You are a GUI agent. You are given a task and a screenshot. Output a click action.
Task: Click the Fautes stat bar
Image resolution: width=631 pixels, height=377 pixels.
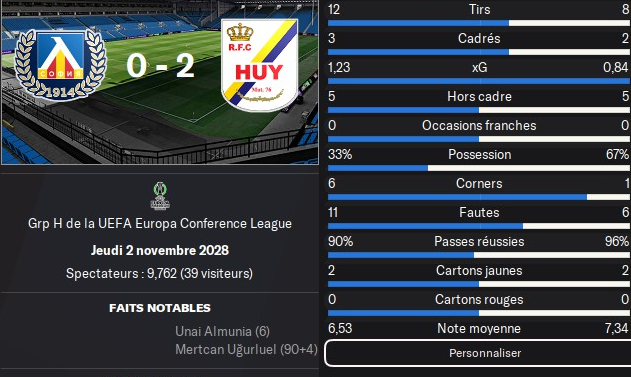pos(479,226)
